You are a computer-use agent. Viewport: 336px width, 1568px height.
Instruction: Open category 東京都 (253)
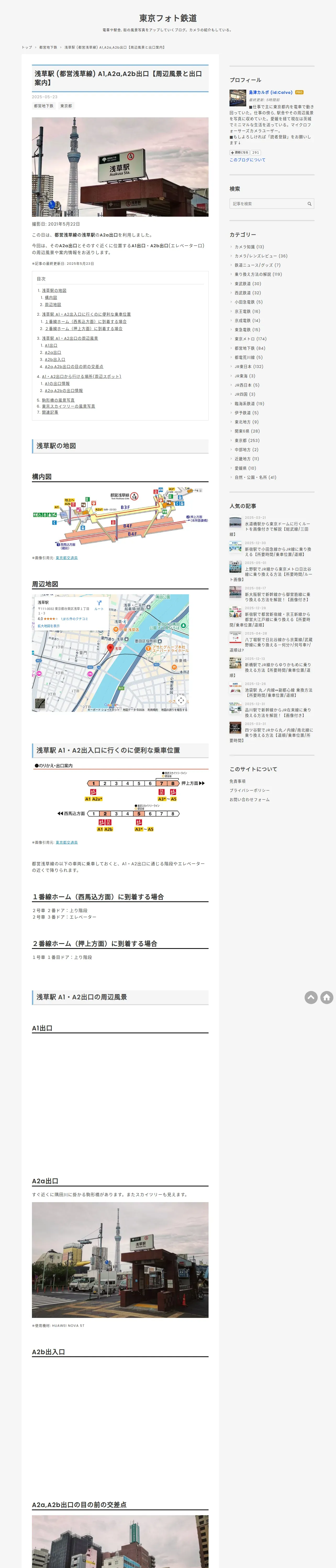(x=247, y=440)
